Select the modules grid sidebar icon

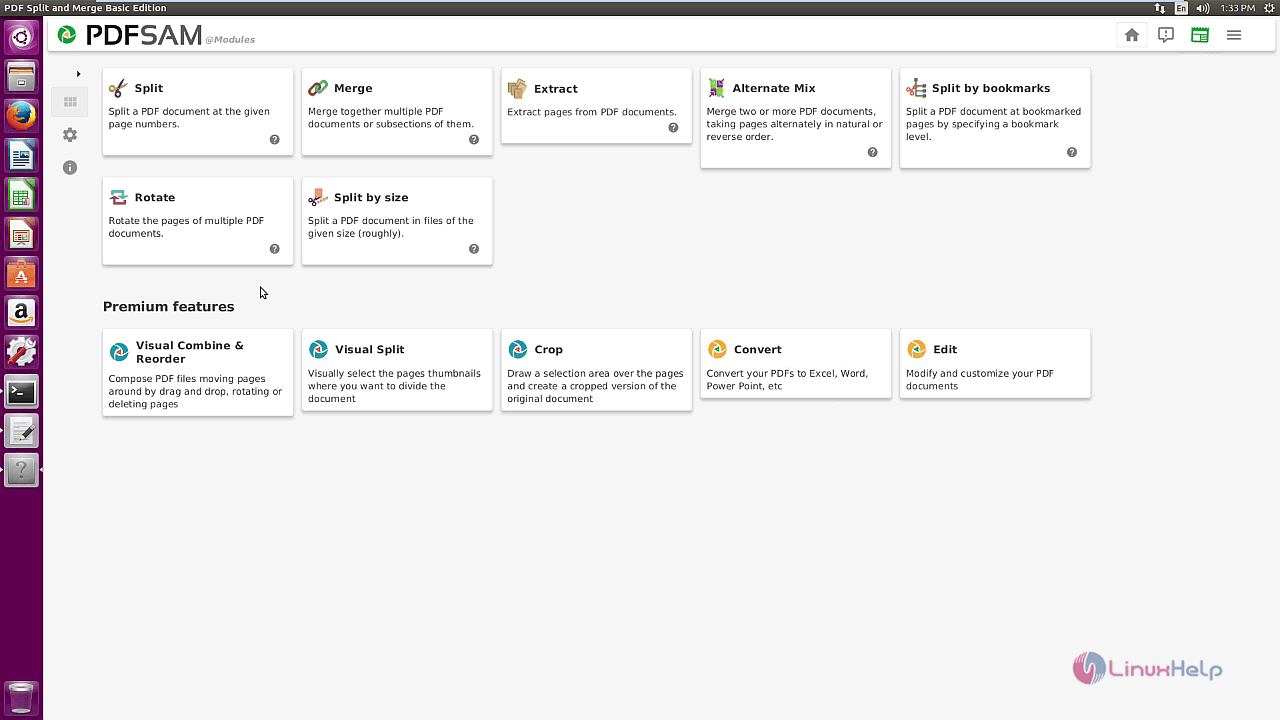(x=70, y=101)
